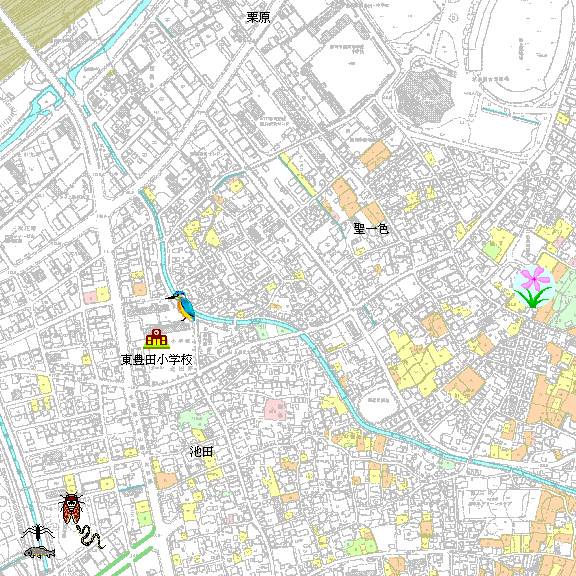Click the 栗原 place name
This screenshot has height=576, width=576.
[x=259, y=17]
